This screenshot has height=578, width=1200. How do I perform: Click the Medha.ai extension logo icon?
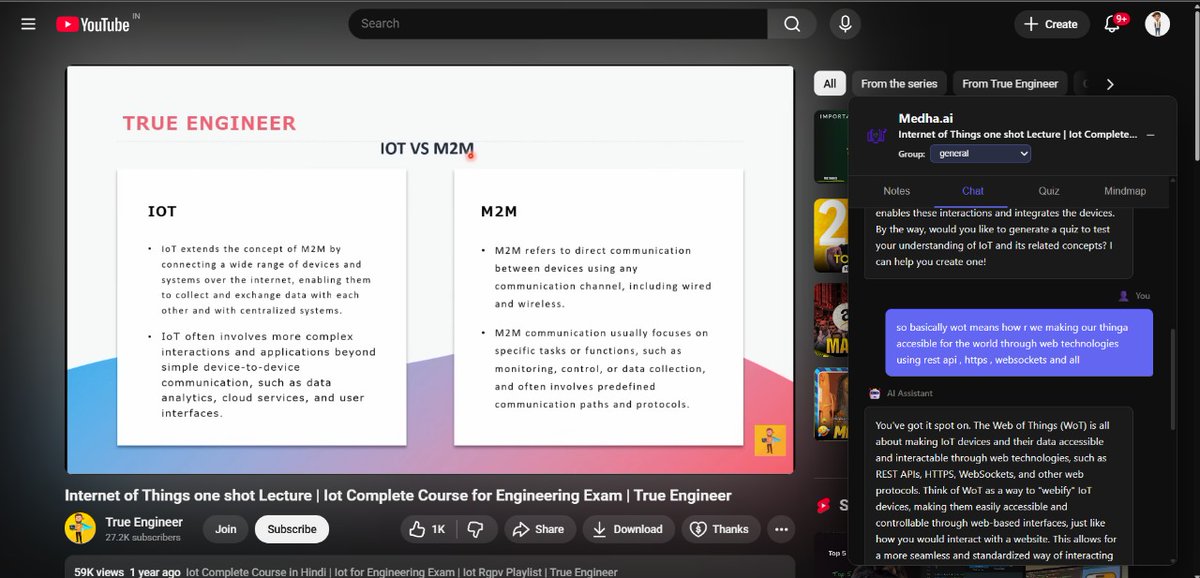pos(876,134)
